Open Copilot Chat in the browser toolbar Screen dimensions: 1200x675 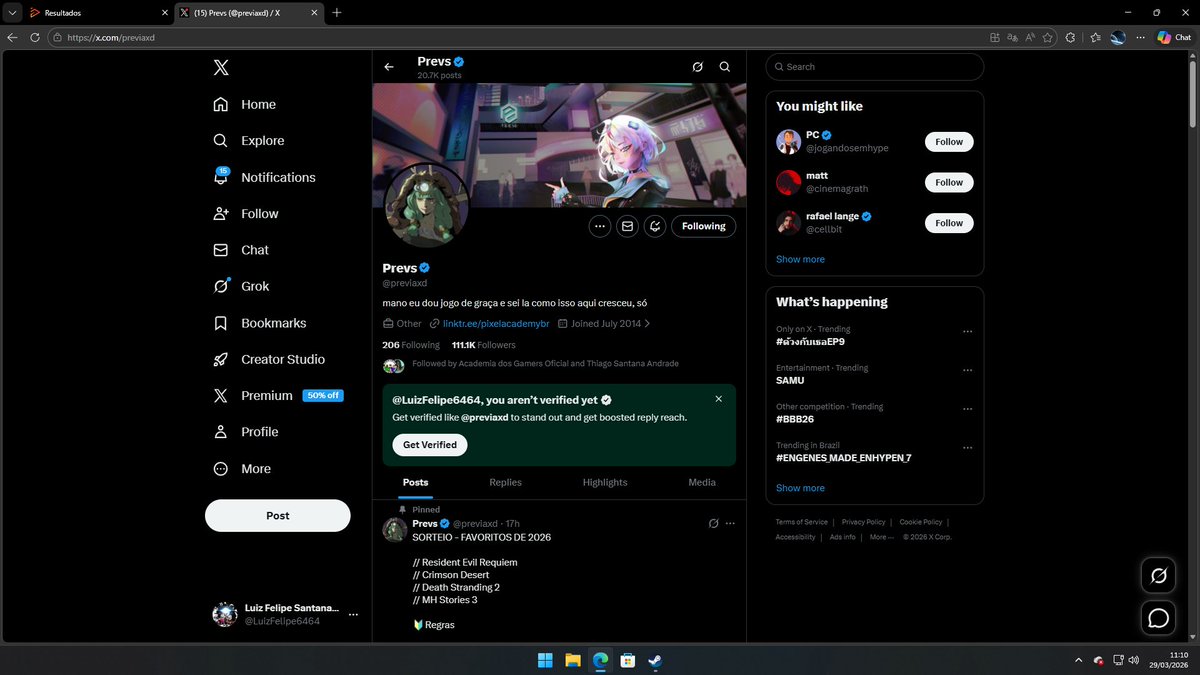1174,37
